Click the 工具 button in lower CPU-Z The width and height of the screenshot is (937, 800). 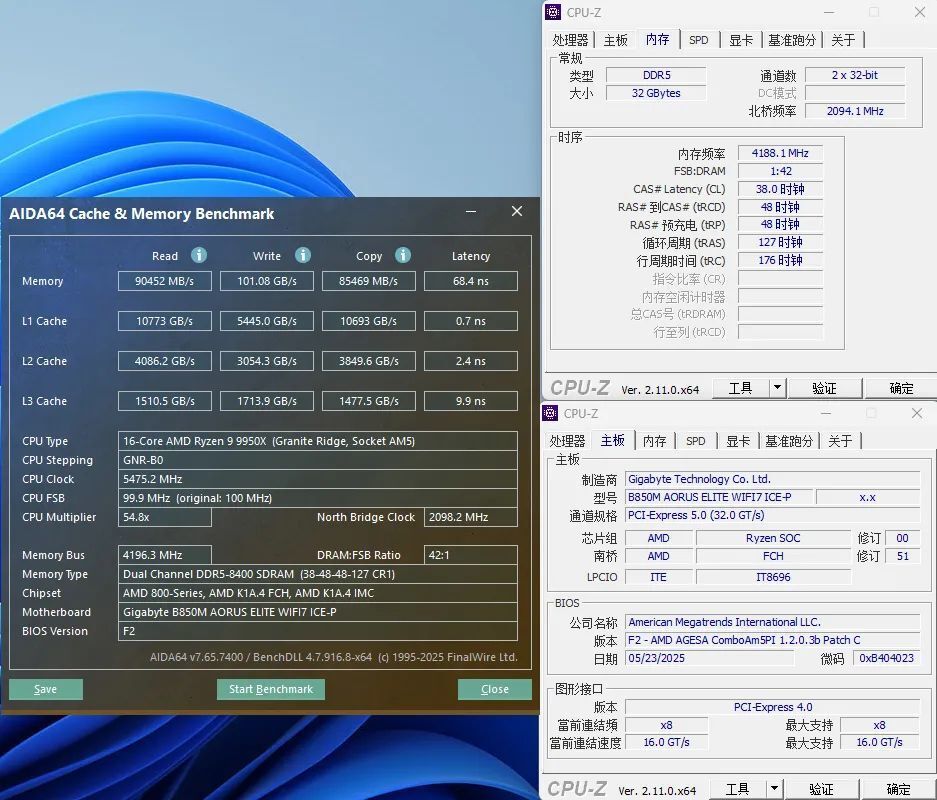pyautogui.click(x=737, y=789)
